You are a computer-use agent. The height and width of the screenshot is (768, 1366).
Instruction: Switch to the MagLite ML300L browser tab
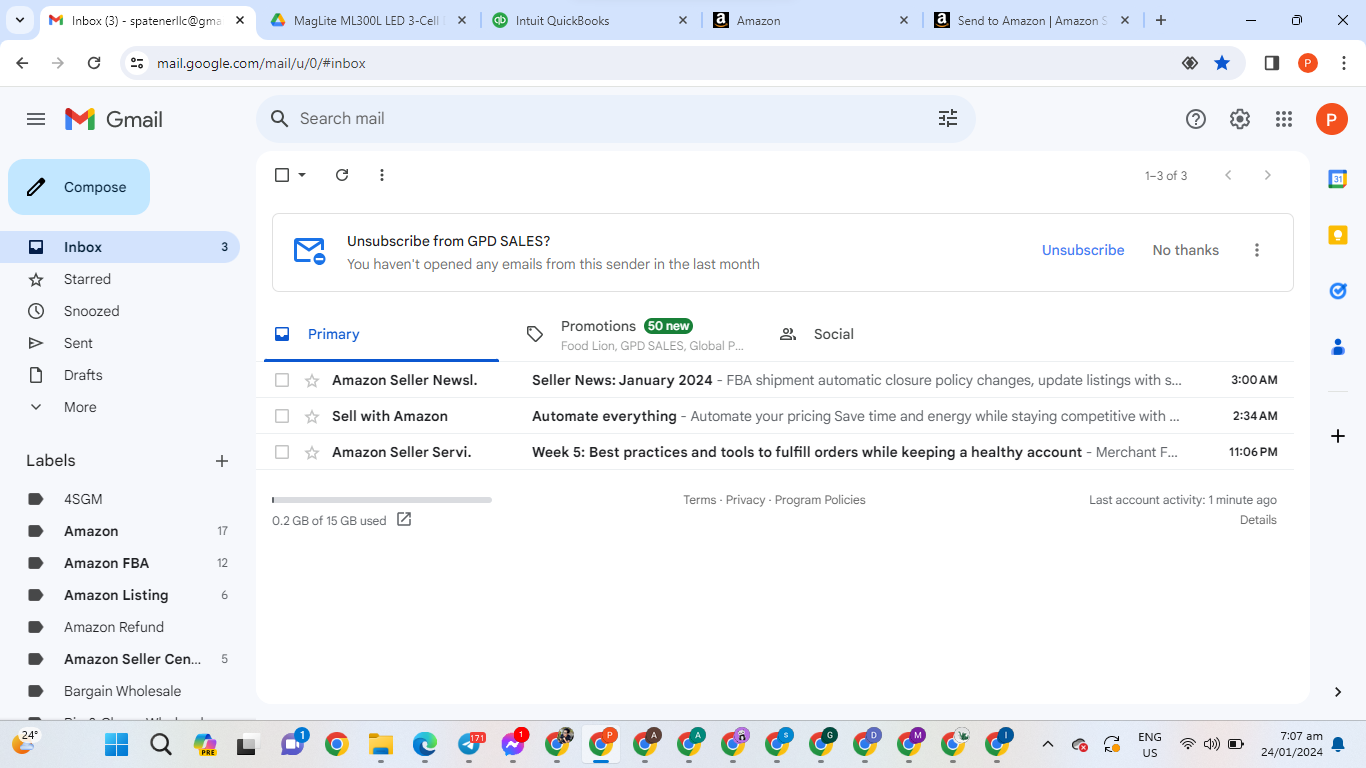click(x=369, y=20)
